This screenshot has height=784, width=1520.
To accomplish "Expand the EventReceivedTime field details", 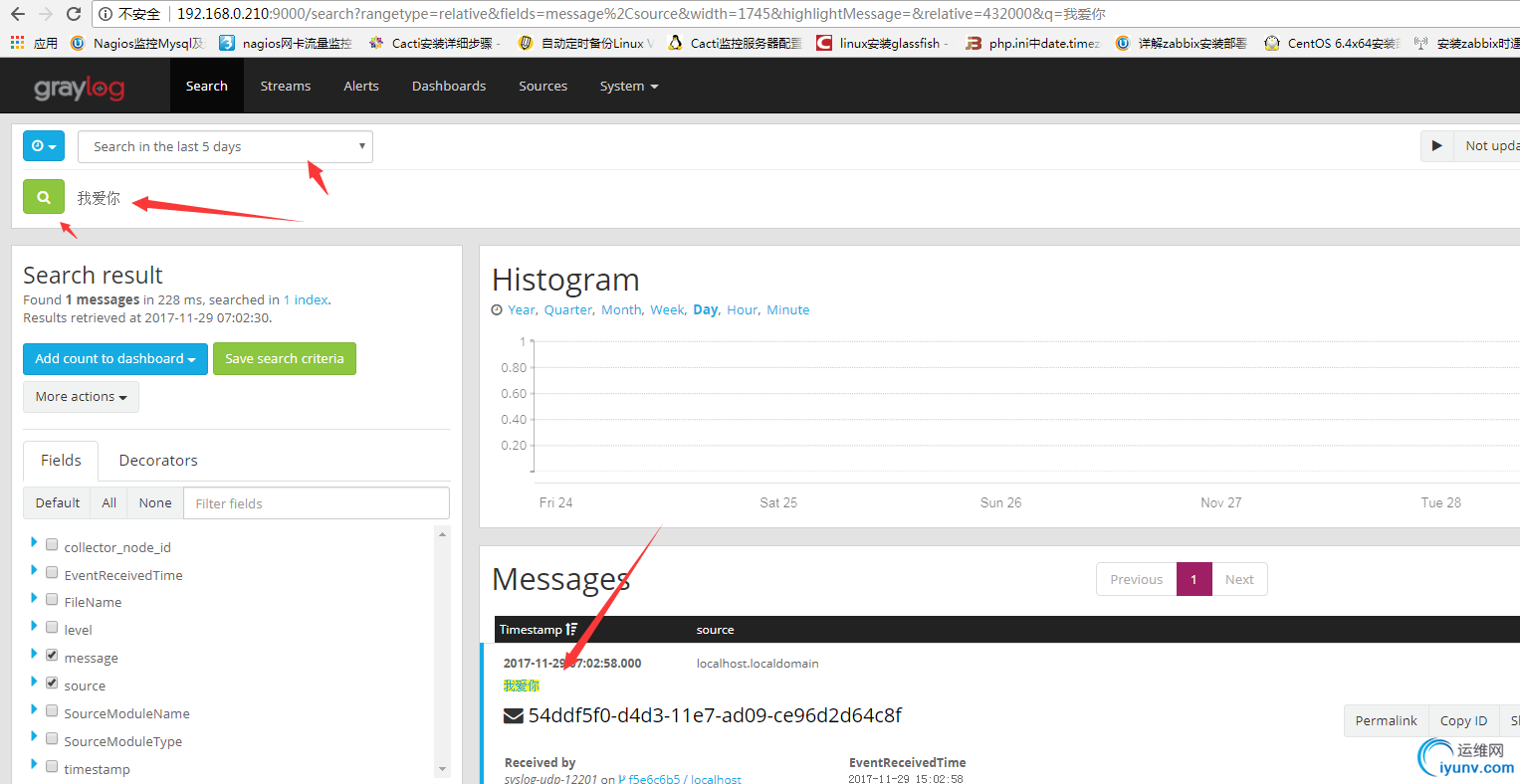I will pyautogui.click(x=34, y=570).
